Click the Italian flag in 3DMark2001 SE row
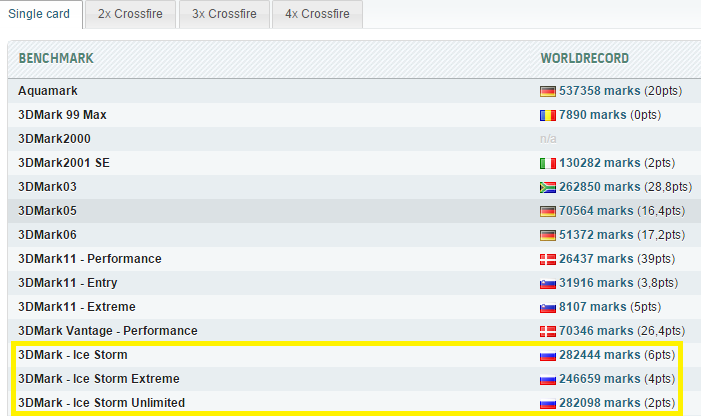Viewport: 701px width, 416px height. 547,163
